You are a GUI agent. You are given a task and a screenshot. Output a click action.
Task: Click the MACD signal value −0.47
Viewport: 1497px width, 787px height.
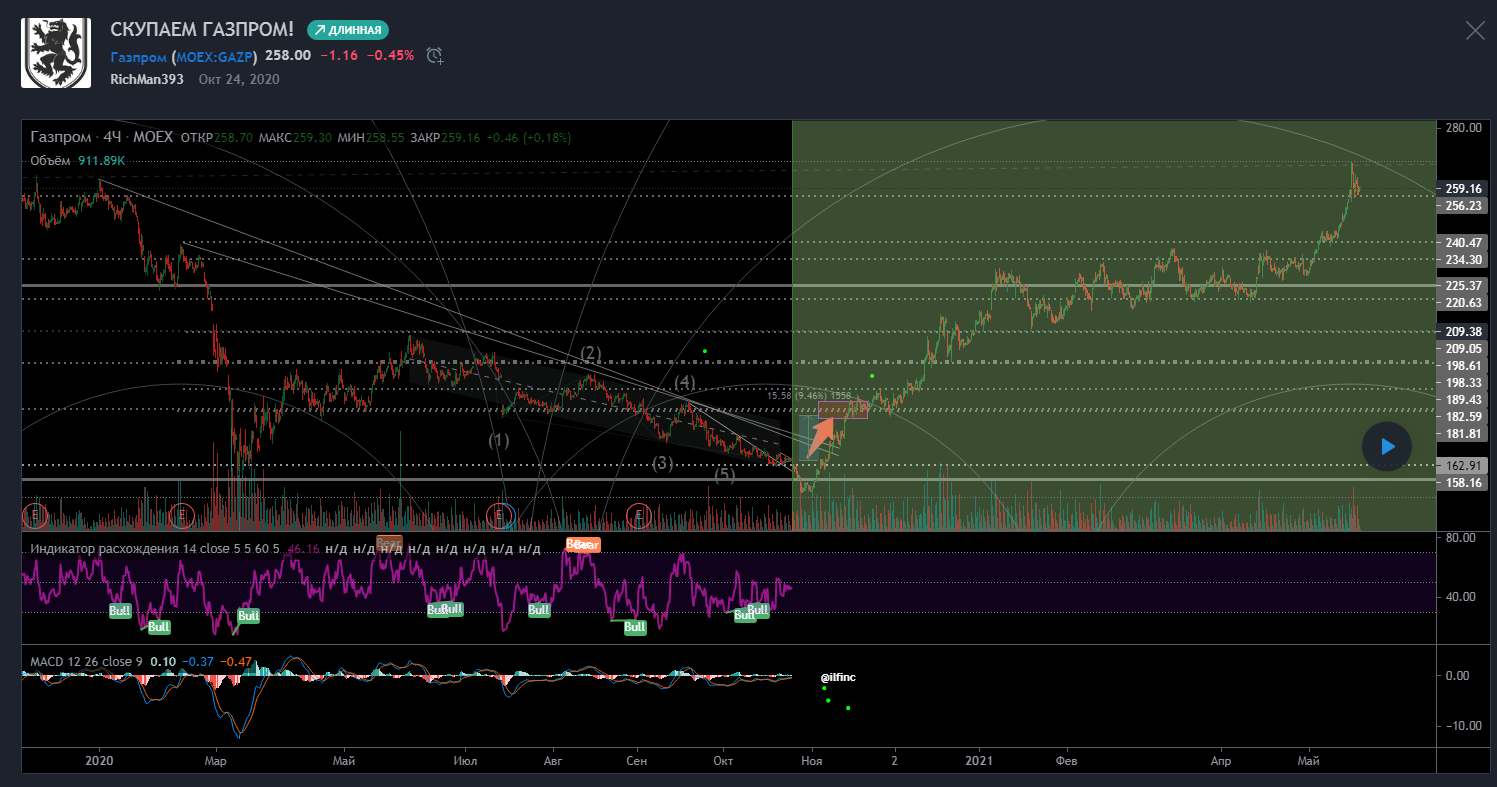point(238,662)
